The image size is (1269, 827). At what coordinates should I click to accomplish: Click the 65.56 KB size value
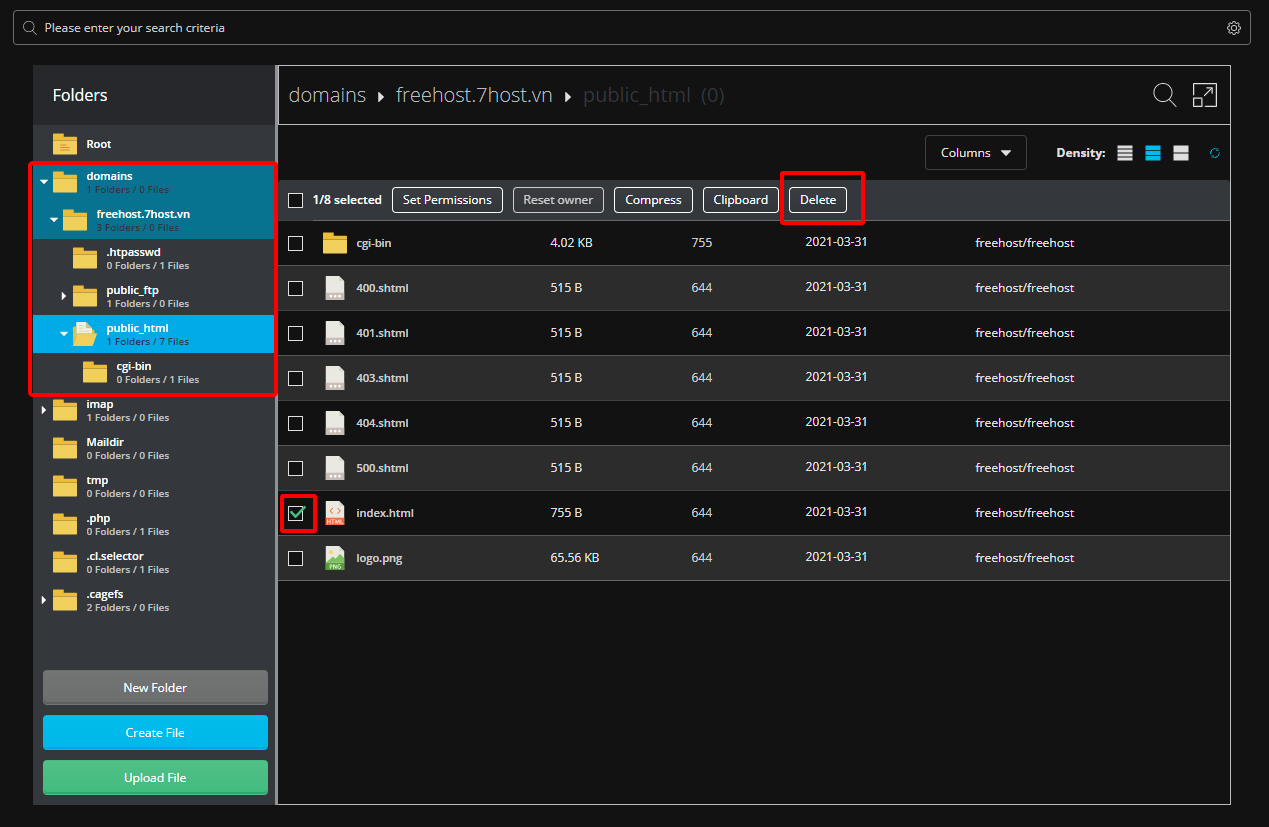[x=575, y=558]
